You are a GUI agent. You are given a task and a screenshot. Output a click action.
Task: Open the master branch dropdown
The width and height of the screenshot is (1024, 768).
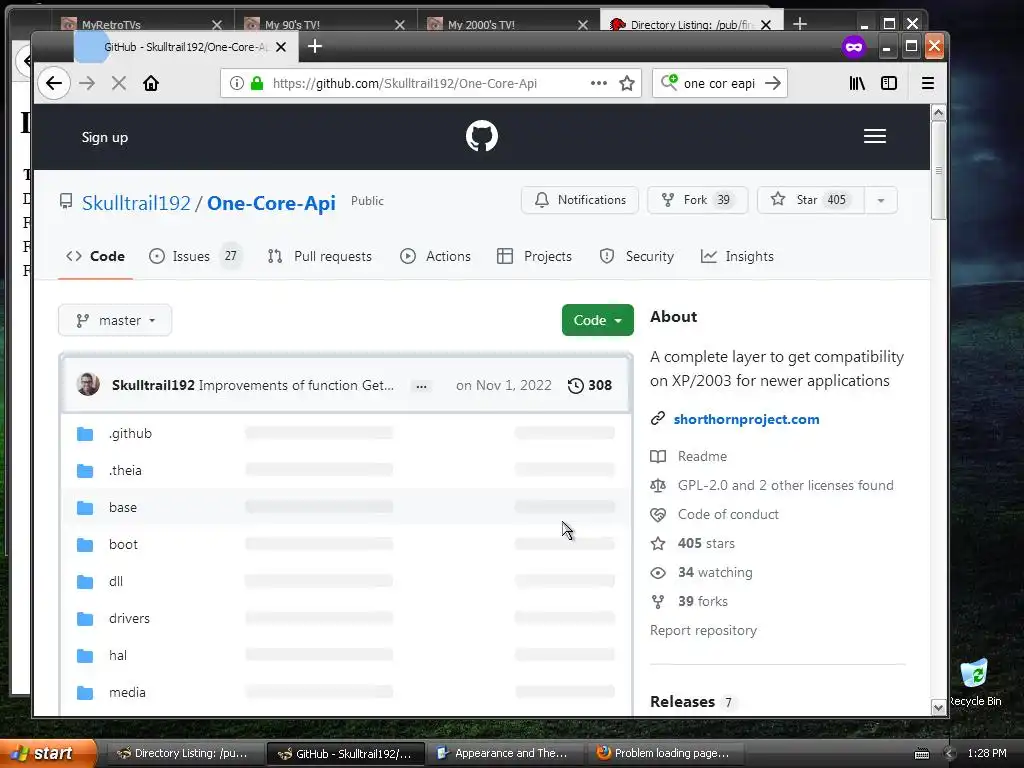coord(115,320)
